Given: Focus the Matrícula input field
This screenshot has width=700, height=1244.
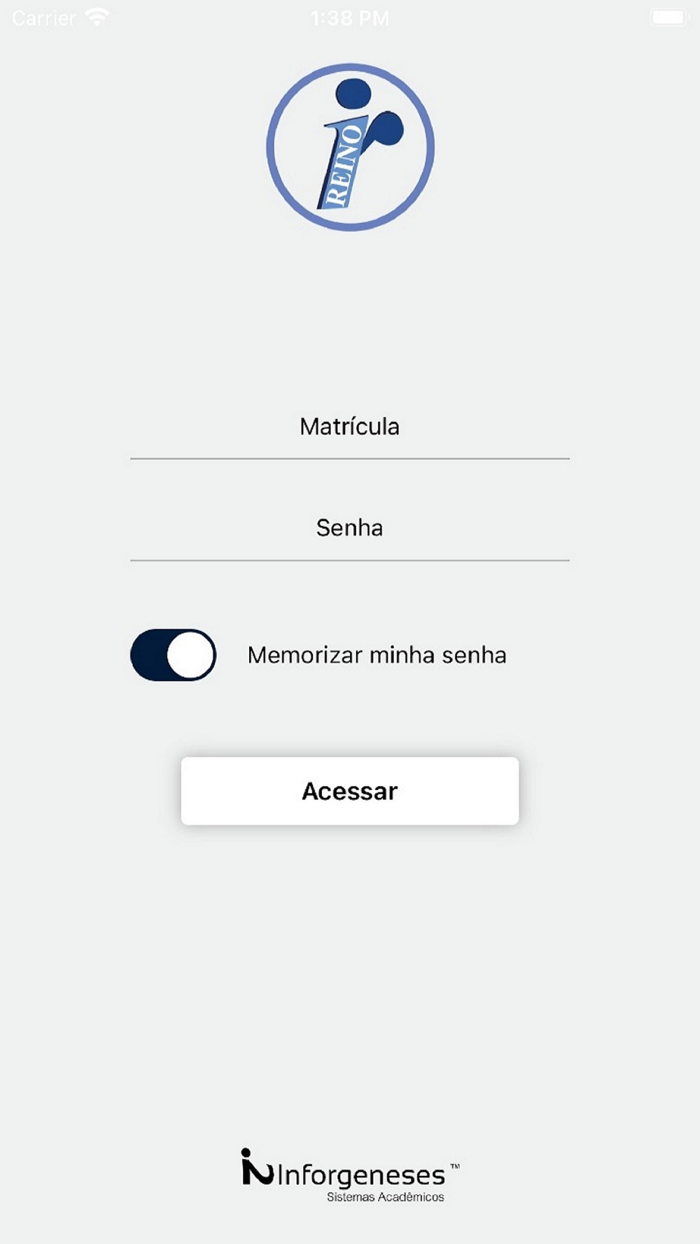Looking at the screenshot, I should [350, 427].
